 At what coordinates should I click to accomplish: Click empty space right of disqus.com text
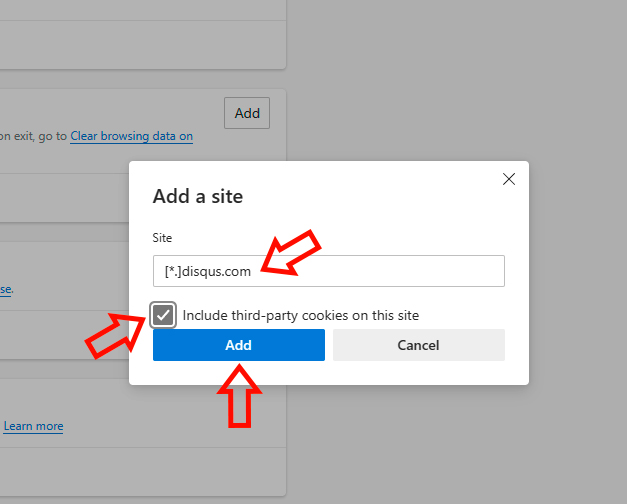400,271
